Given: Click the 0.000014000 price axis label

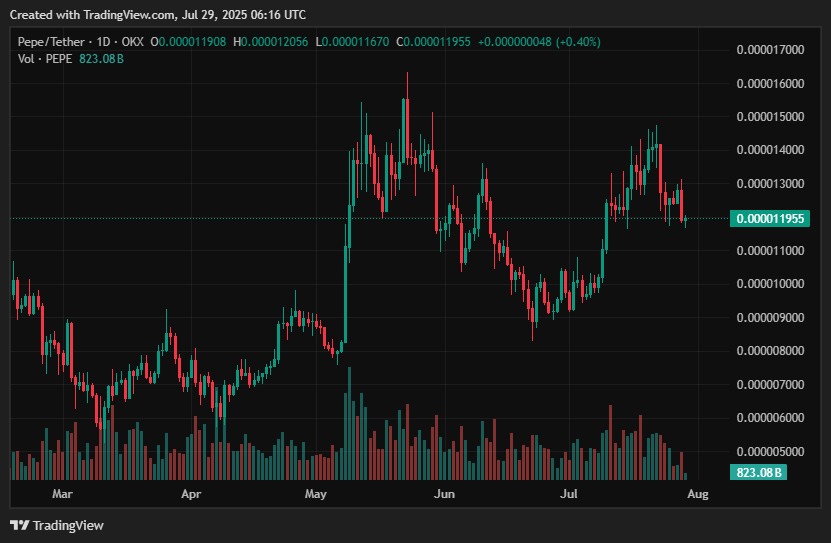Looking at the screenshot, I should click(x=770, y=150).
